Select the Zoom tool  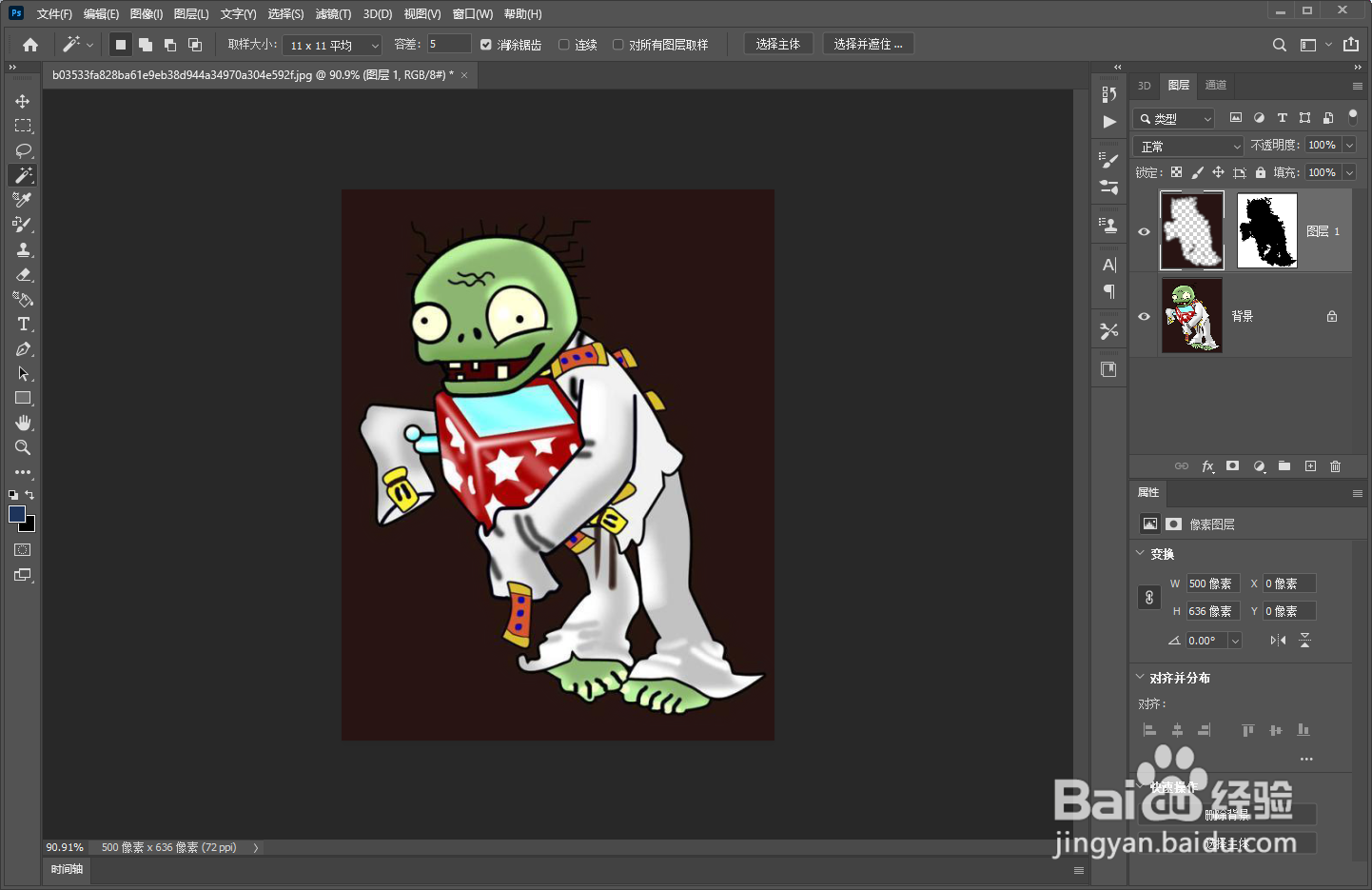click(x=23, y=447)
